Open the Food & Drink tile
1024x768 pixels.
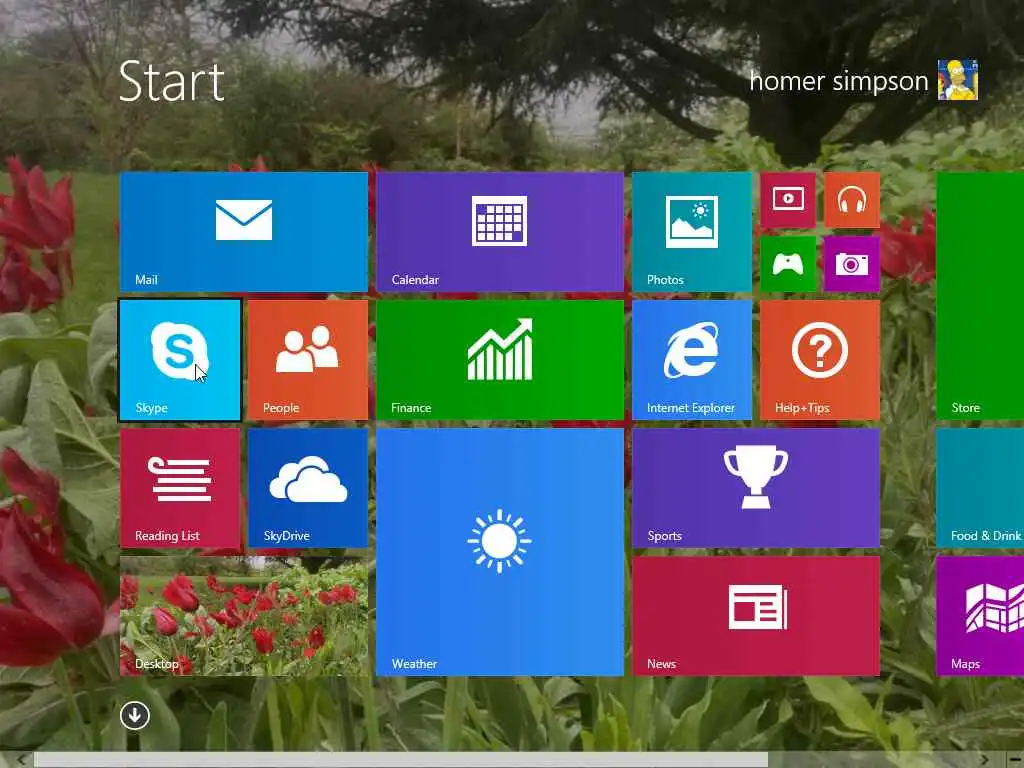pos(980,488)
